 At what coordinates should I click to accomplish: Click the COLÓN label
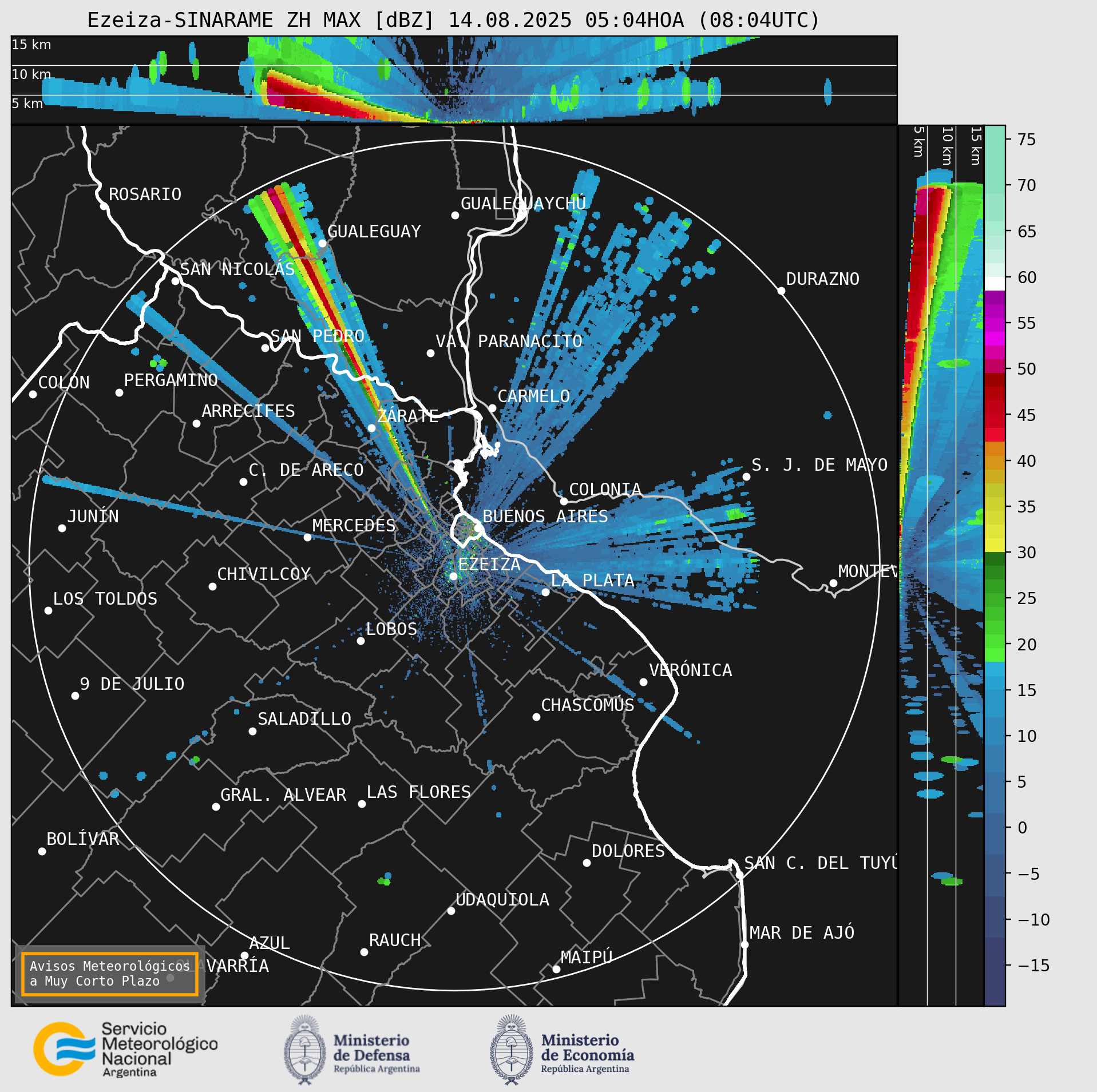[x=64, y=382]
